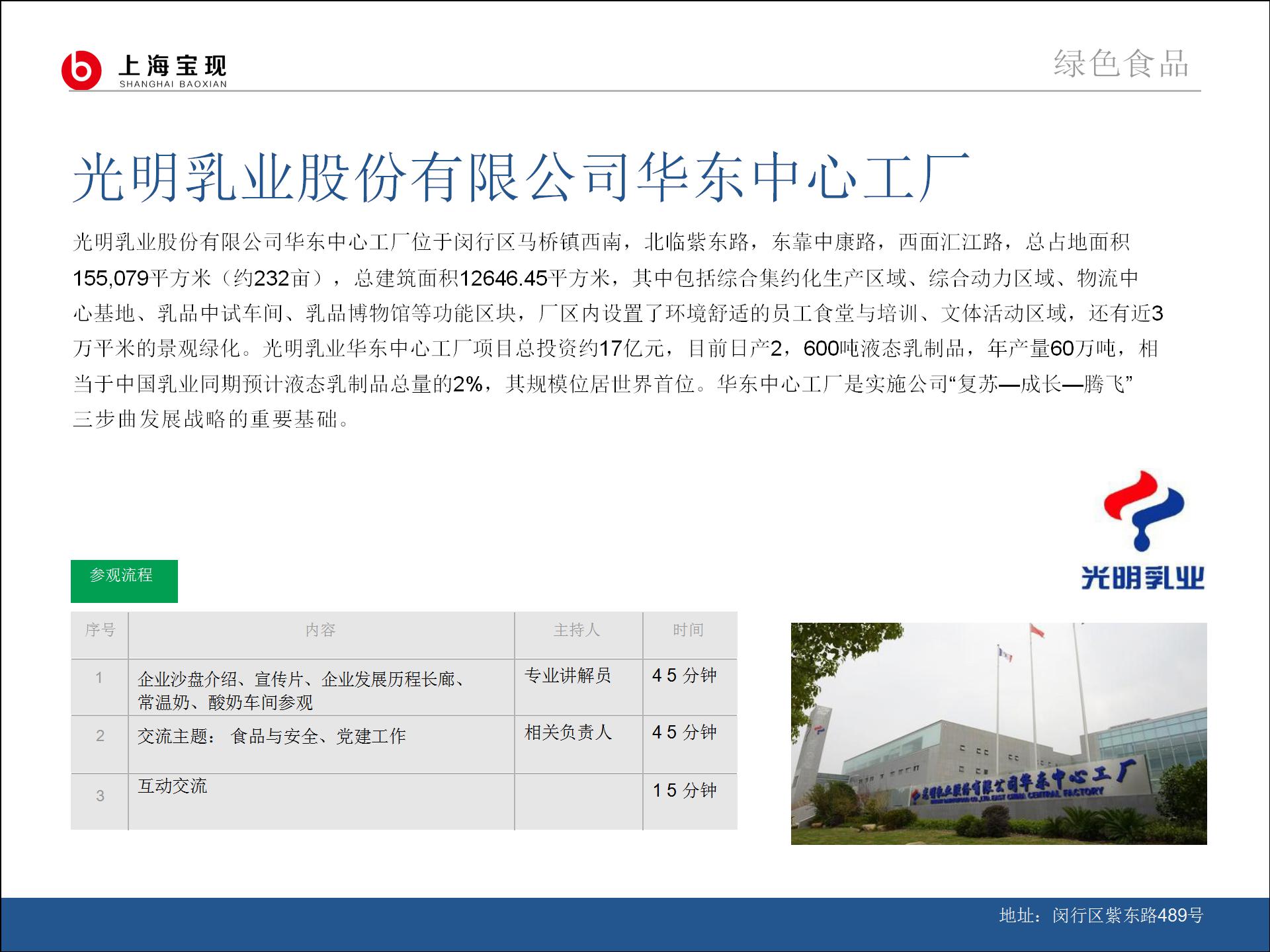Click the 时间 column header
The image size is (1270, 952).
tap(690, 635)
